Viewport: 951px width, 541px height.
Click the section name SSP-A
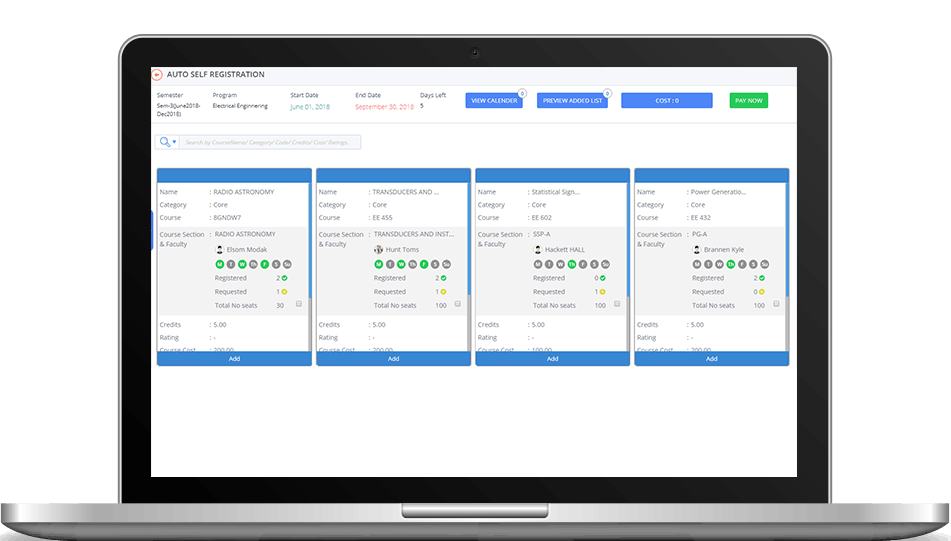542,234
